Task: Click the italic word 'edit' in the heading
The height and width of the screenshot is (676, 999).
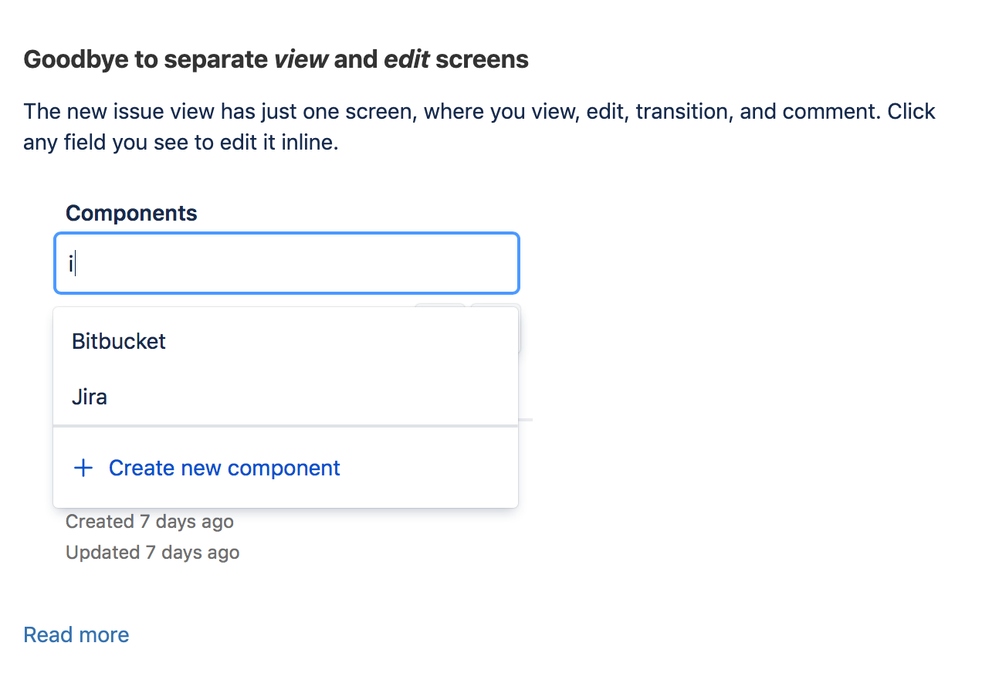Action: (406, 60)
